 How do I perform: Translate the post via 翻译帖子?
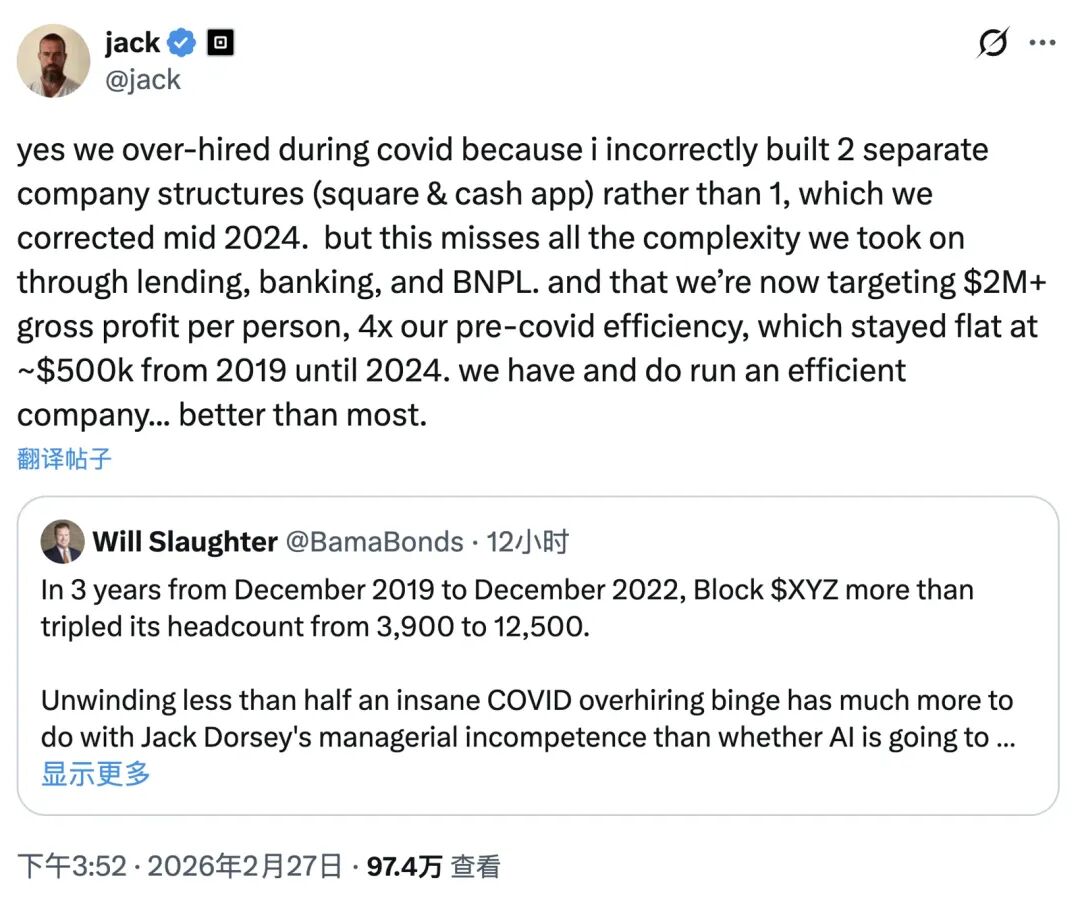[65, 459]
